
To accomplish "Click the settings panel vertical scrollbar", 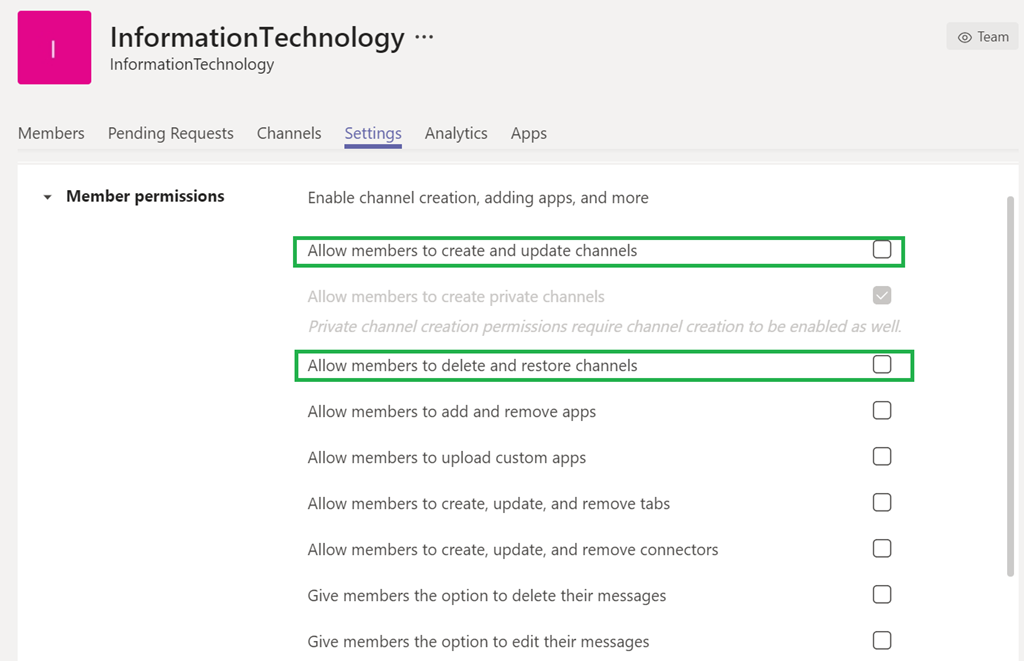I will pos(1010,387).
